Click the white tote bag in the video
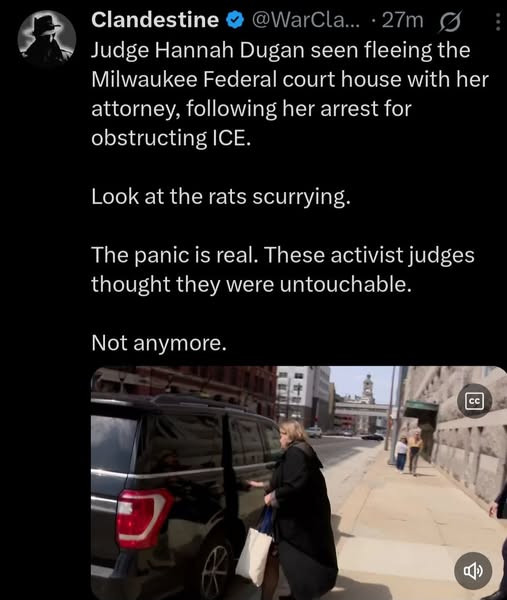Image resolution: width=507 pixels, height=600 pixels. coord(254,556)
